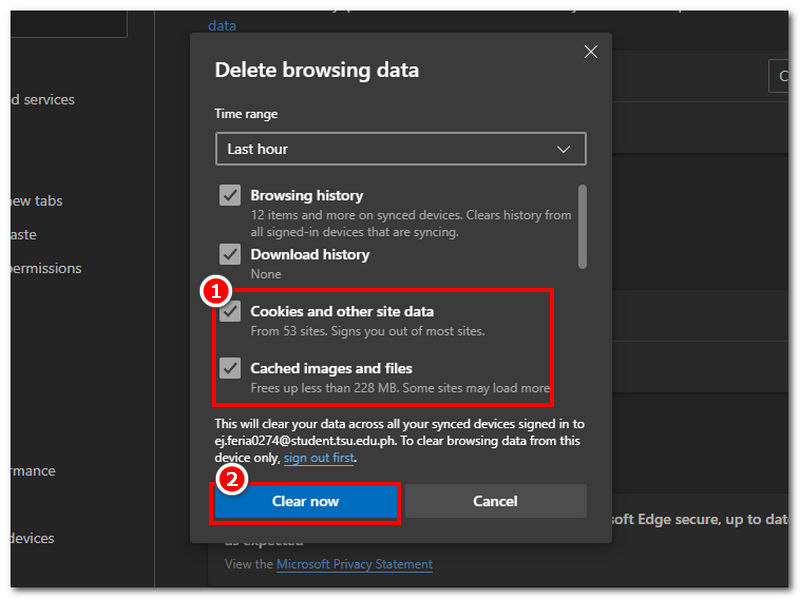The image size is (800, 599).
Task: Click the dialog's vertical scrollbar
Action: click(x=582, y=225)
